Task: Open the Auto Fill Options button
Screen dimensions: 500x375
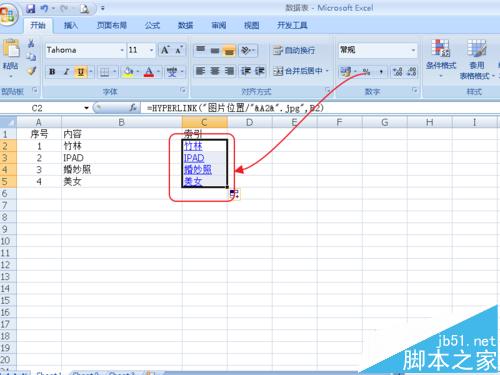Action: click(234, 194)
